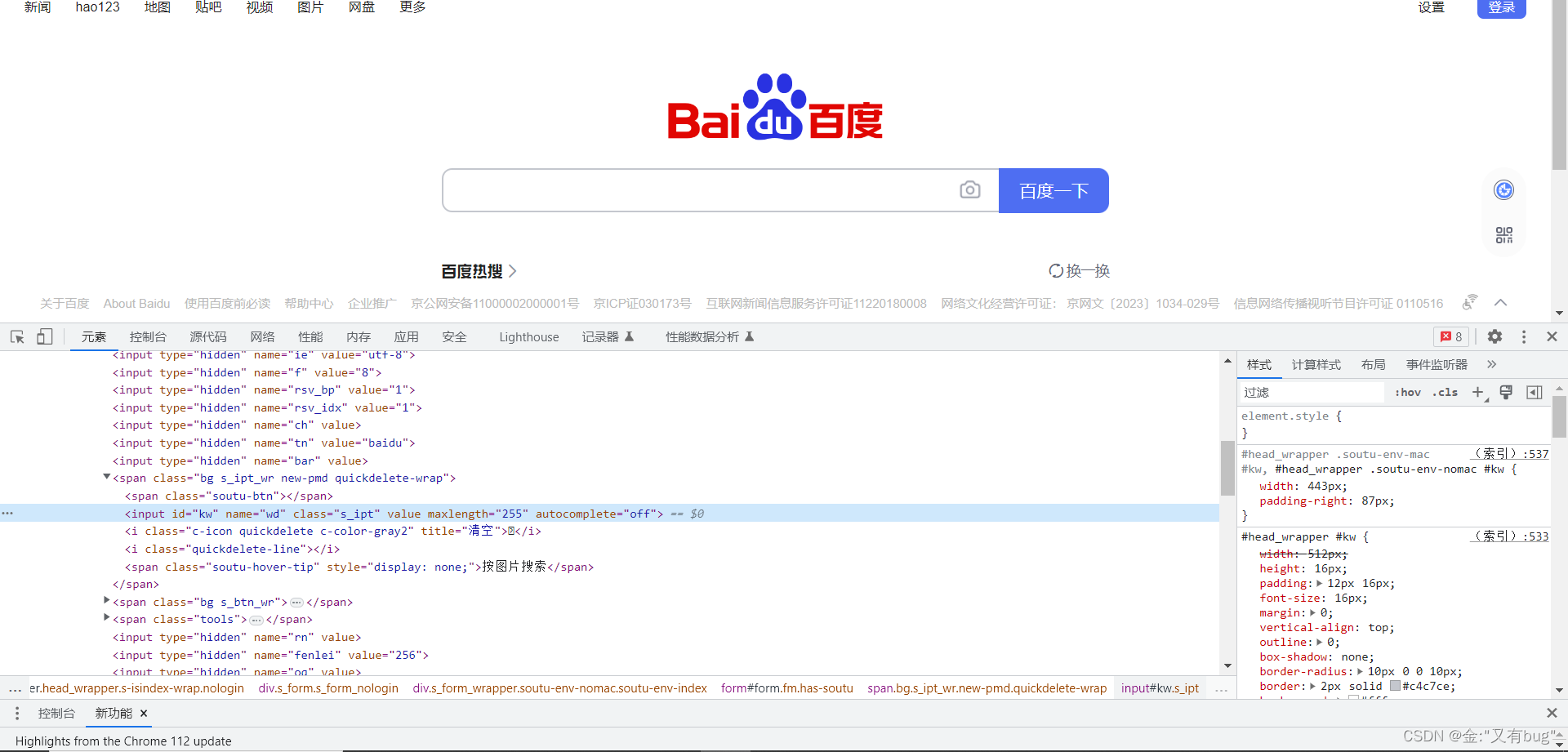Open the About Baidu footer link
This screenshot has width=1568, height=752.
[136, 303]
